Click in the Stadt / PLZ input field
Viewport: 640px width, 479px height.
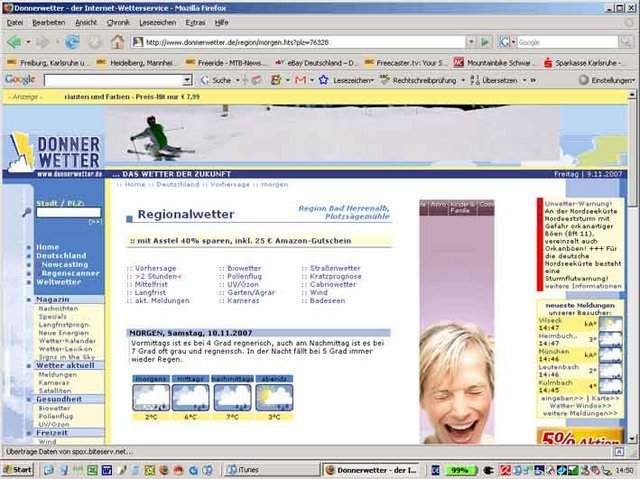(68, 212)
